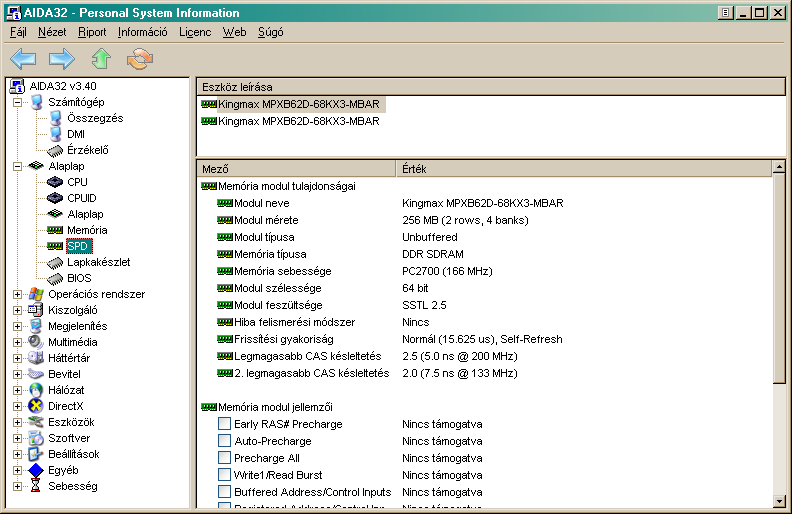Click the Back arrow toolbar icon

(x=23, y=59)
